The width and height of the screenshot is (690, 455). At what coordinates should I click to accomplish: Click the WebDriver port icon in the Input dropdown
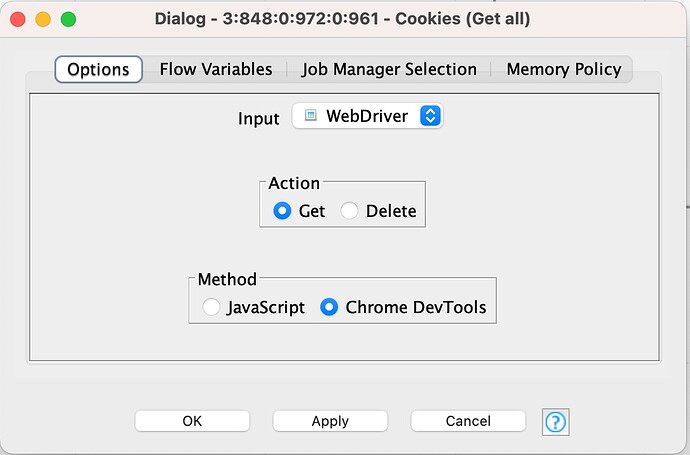(311, 116)
